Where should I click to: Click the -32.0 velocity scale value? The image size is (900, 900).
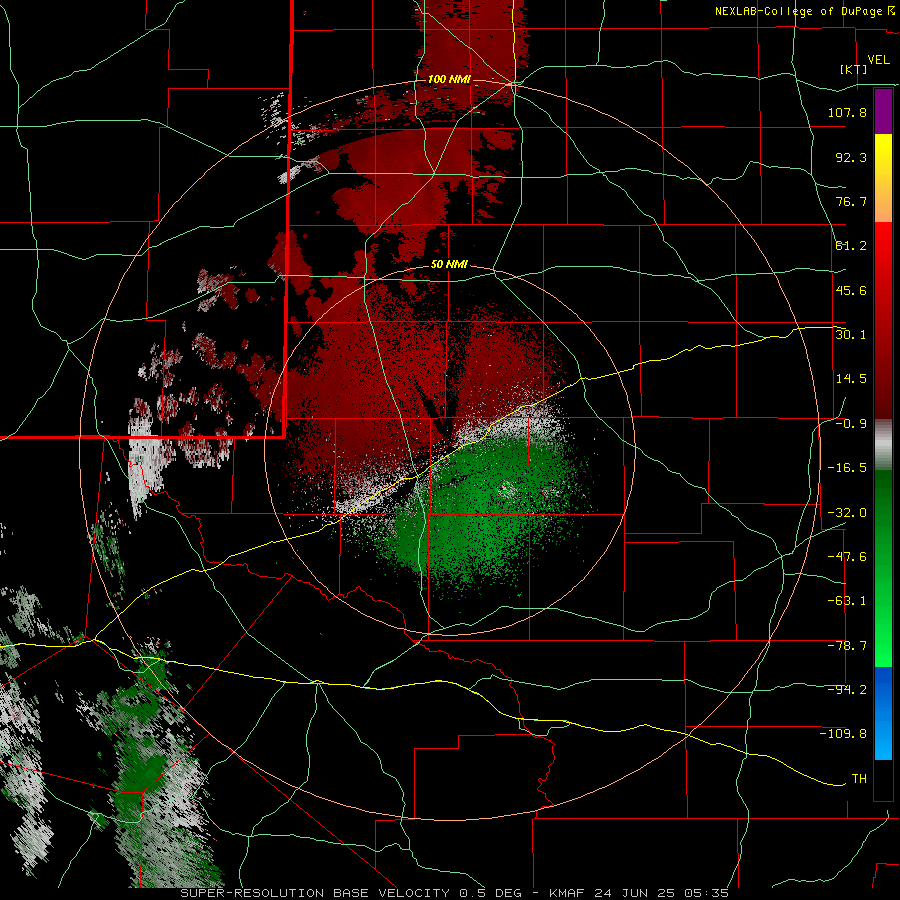[x=847, y=513]
